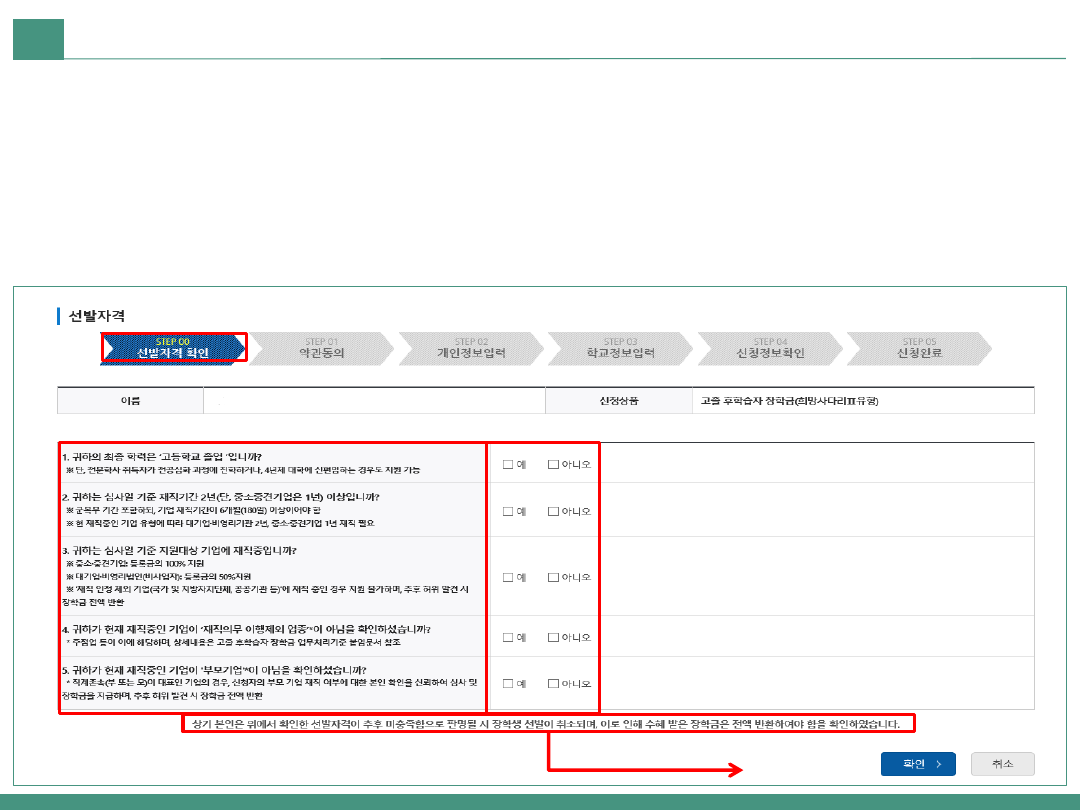Viewport: 1080px width, 810px height.
Task: Check '아니오' for question 3 eligible company
Action: [553, 577]
